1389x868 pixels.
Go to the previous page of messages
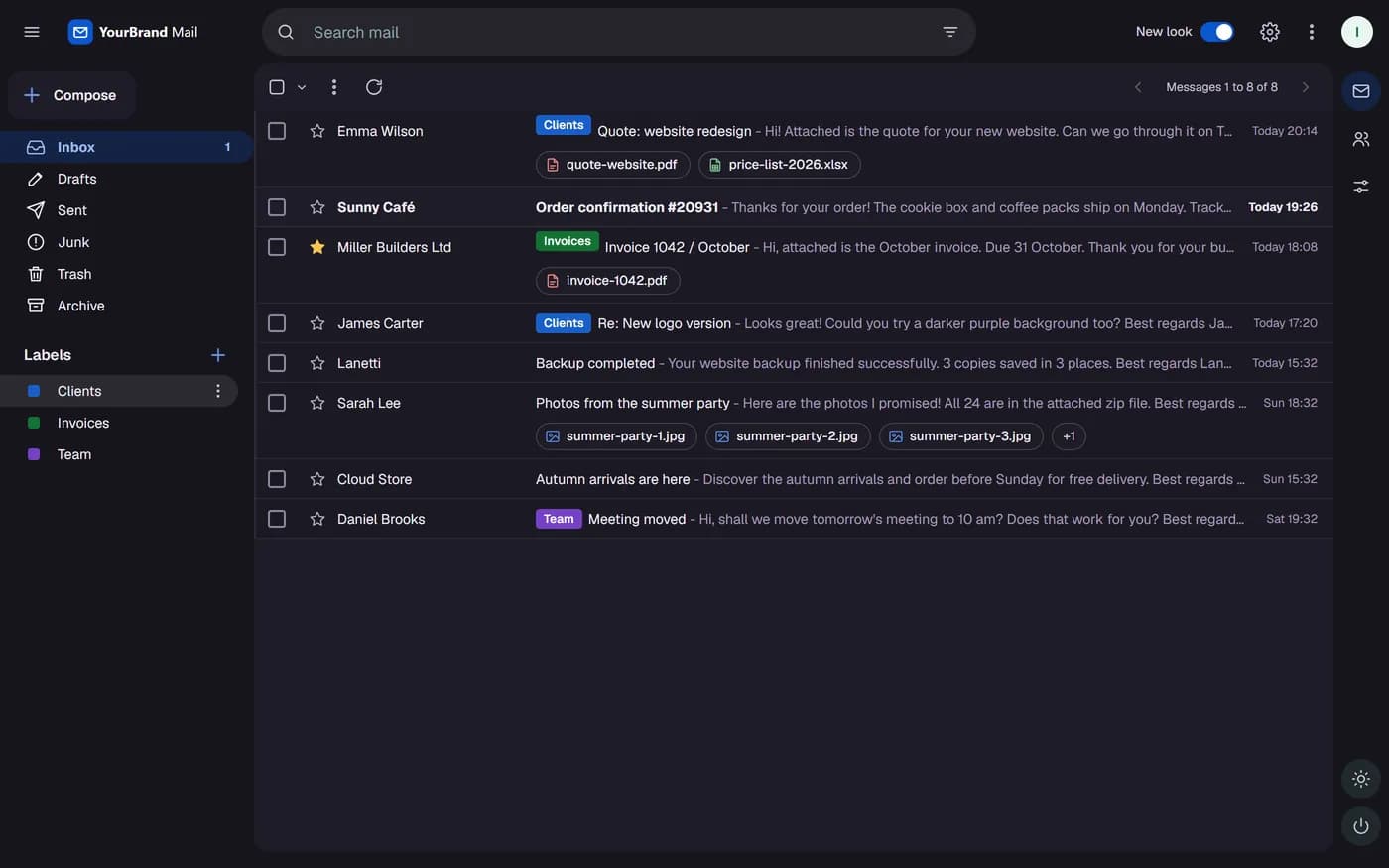coord(1138,87)
